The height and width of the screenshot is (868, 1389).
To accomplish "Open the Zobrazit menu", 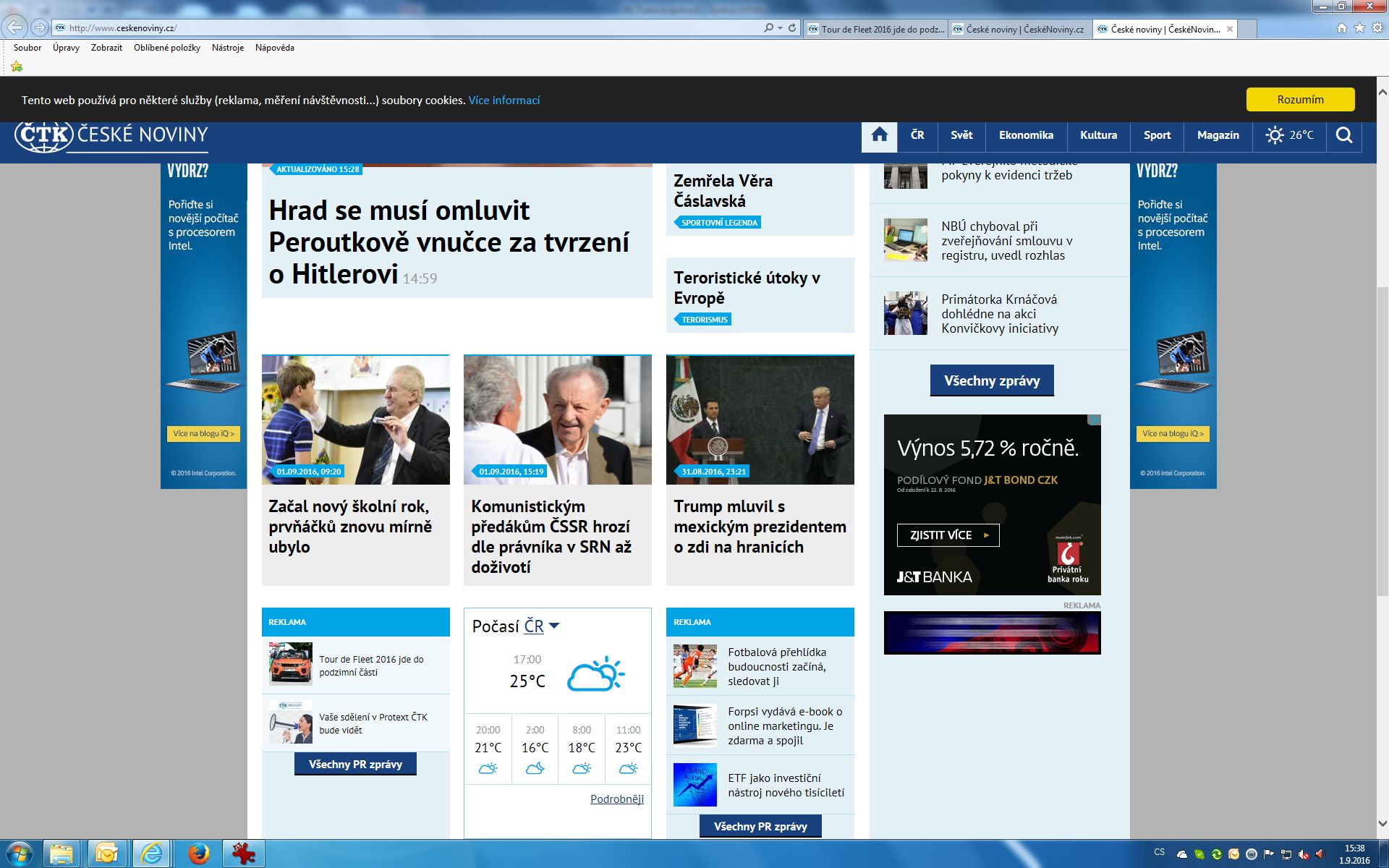I will (106, 48).
